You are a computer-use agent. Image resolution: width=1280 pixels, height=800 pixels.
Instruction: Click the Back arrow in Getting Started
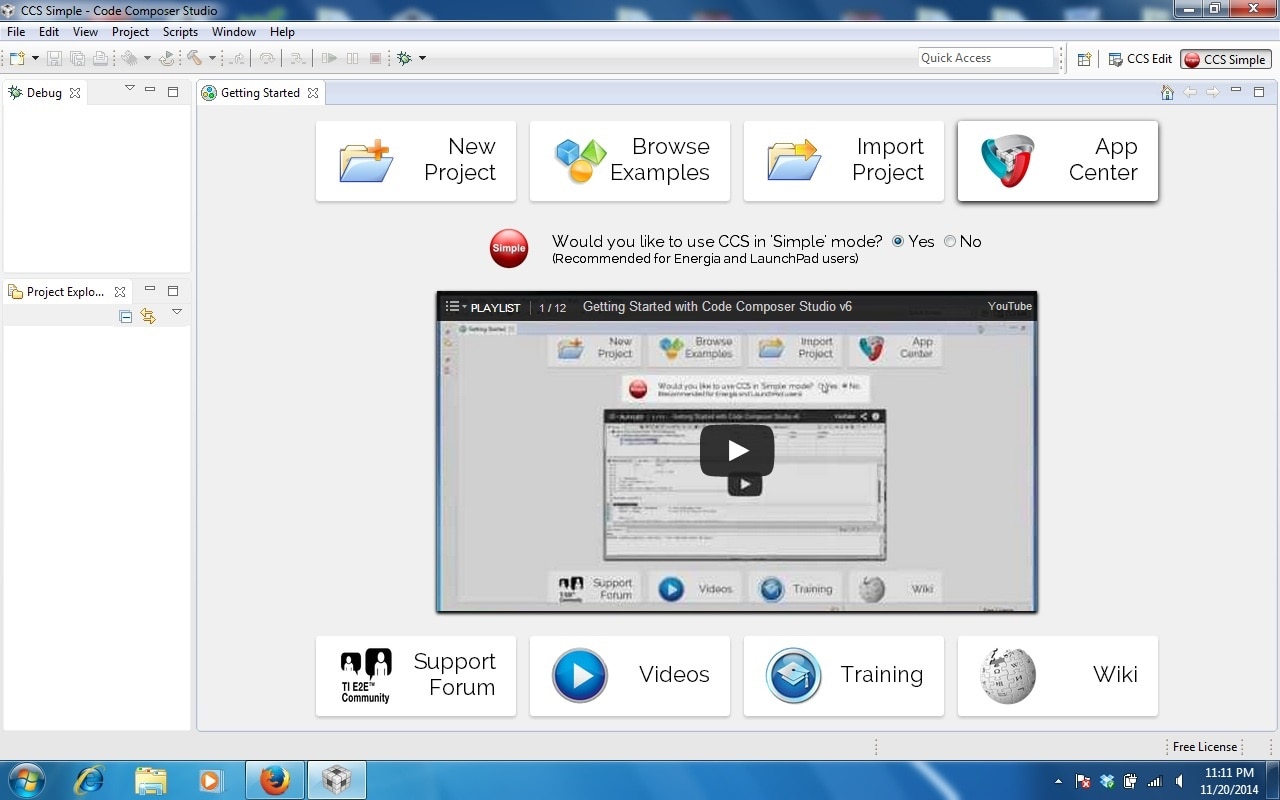point(1190,93)
